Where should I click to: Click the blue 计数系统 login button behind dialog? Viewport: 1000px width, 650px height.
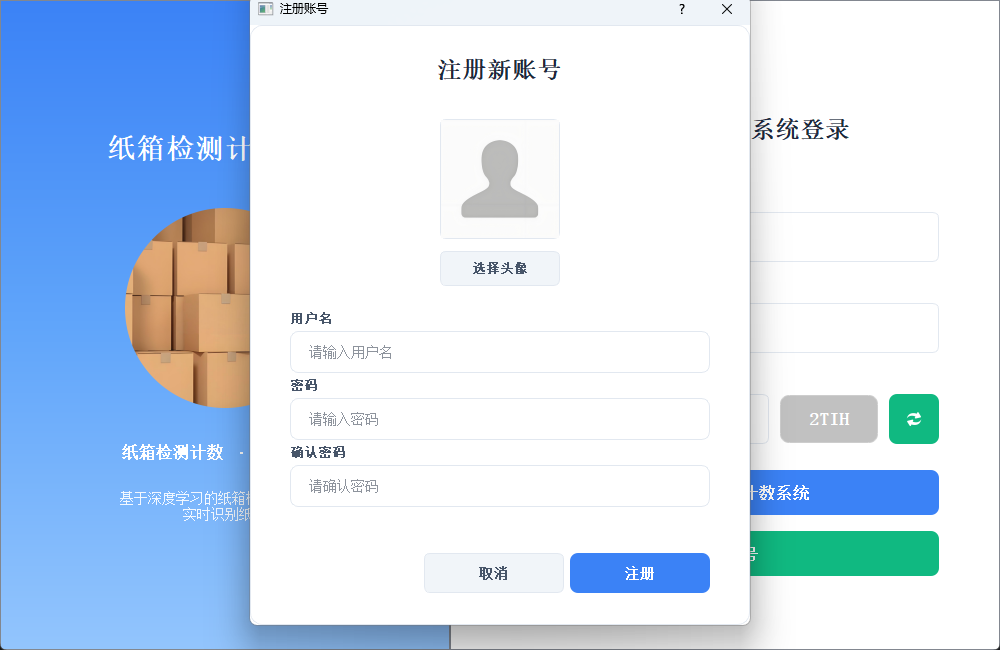pyautogui.click(x=844, y=492)
